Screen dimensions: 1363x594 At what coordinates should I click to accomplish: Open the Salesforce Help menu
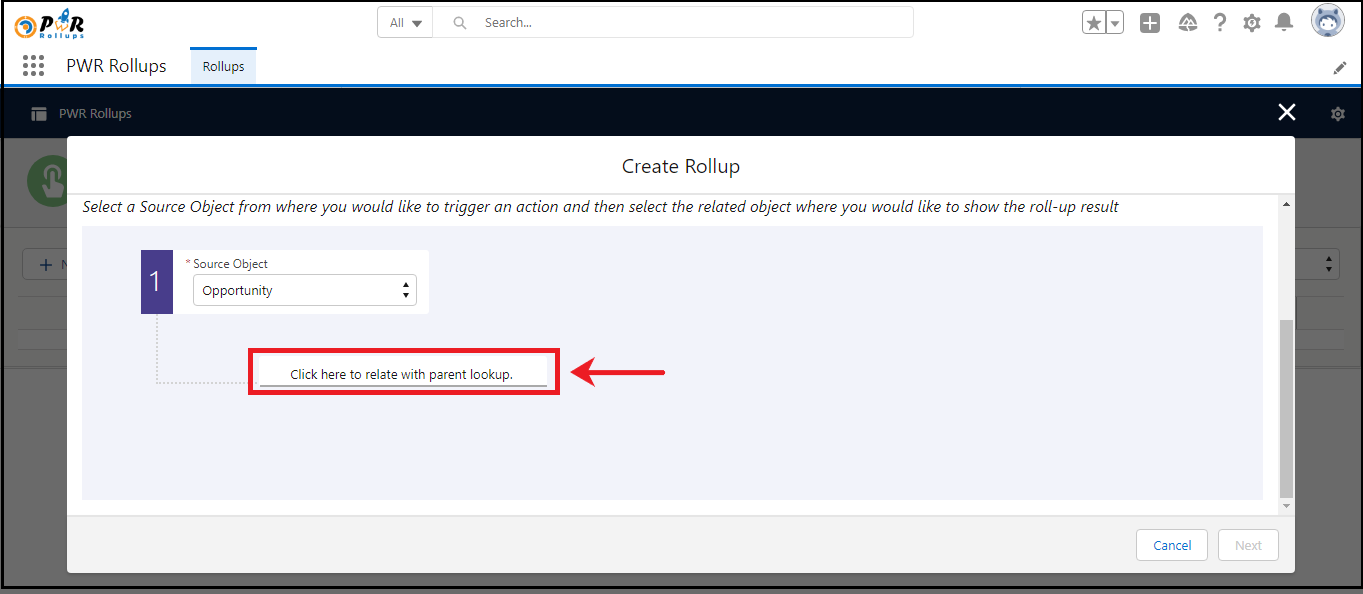pos(1219,22)
